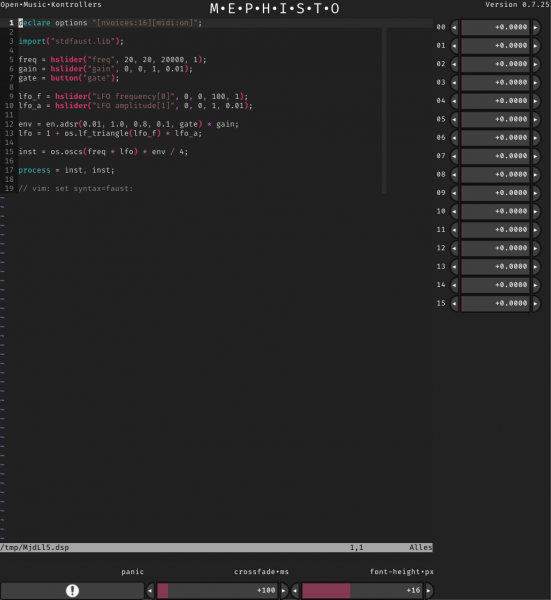Increase control 03 with right arrow

coord(536,82)
